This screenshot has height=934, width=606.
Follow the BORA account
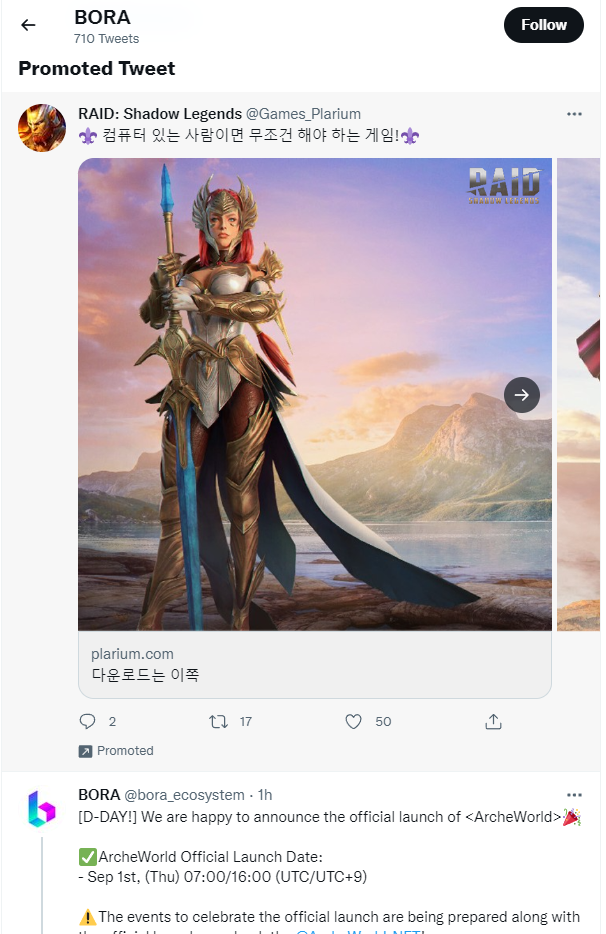tap(543, 25)
